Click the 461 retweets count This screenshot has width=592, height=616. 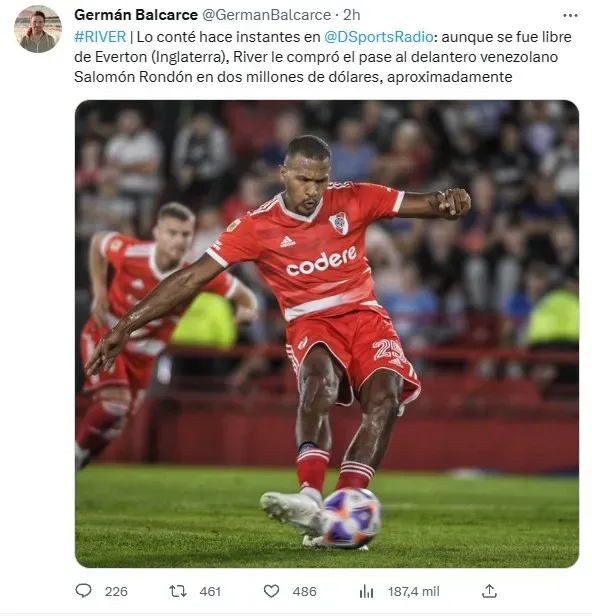tap(210, 591)
